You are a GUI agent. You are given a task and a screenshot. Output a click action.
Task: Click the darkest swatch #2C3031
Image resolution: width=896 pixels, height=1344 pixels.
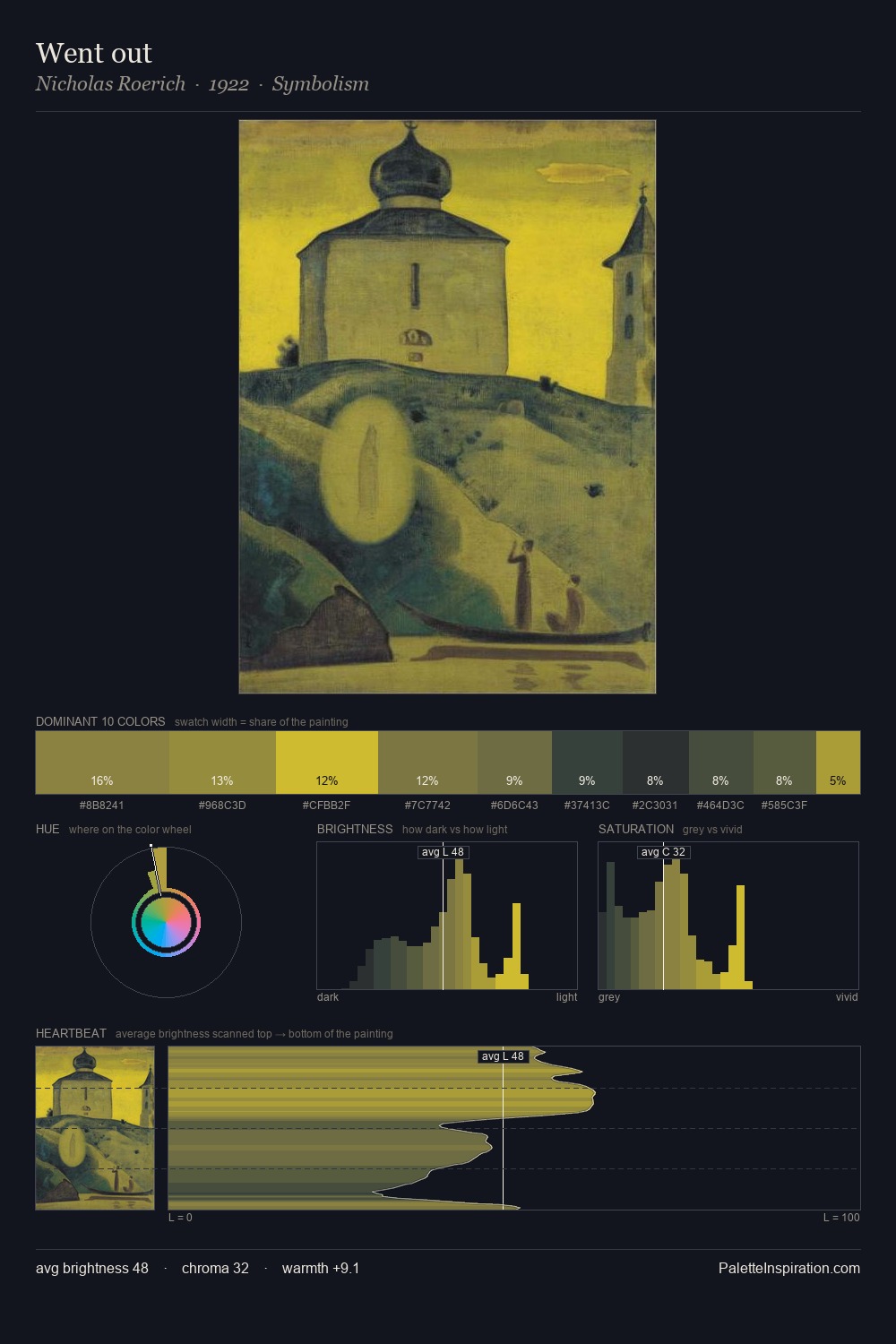coord(656,762)
